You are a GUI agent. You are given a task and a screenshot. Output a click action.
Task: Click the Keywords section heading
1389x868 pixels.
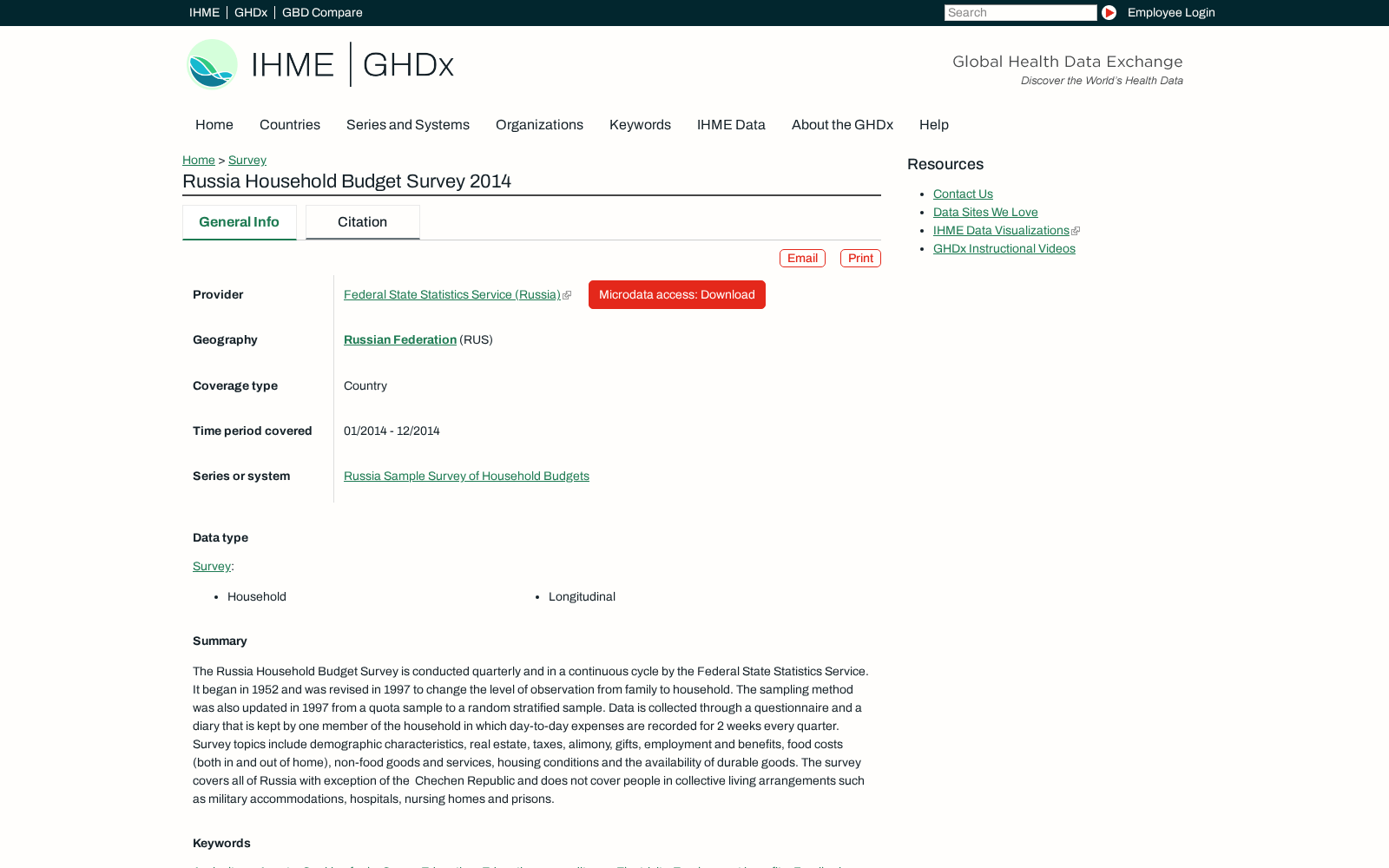pos(221,843)
